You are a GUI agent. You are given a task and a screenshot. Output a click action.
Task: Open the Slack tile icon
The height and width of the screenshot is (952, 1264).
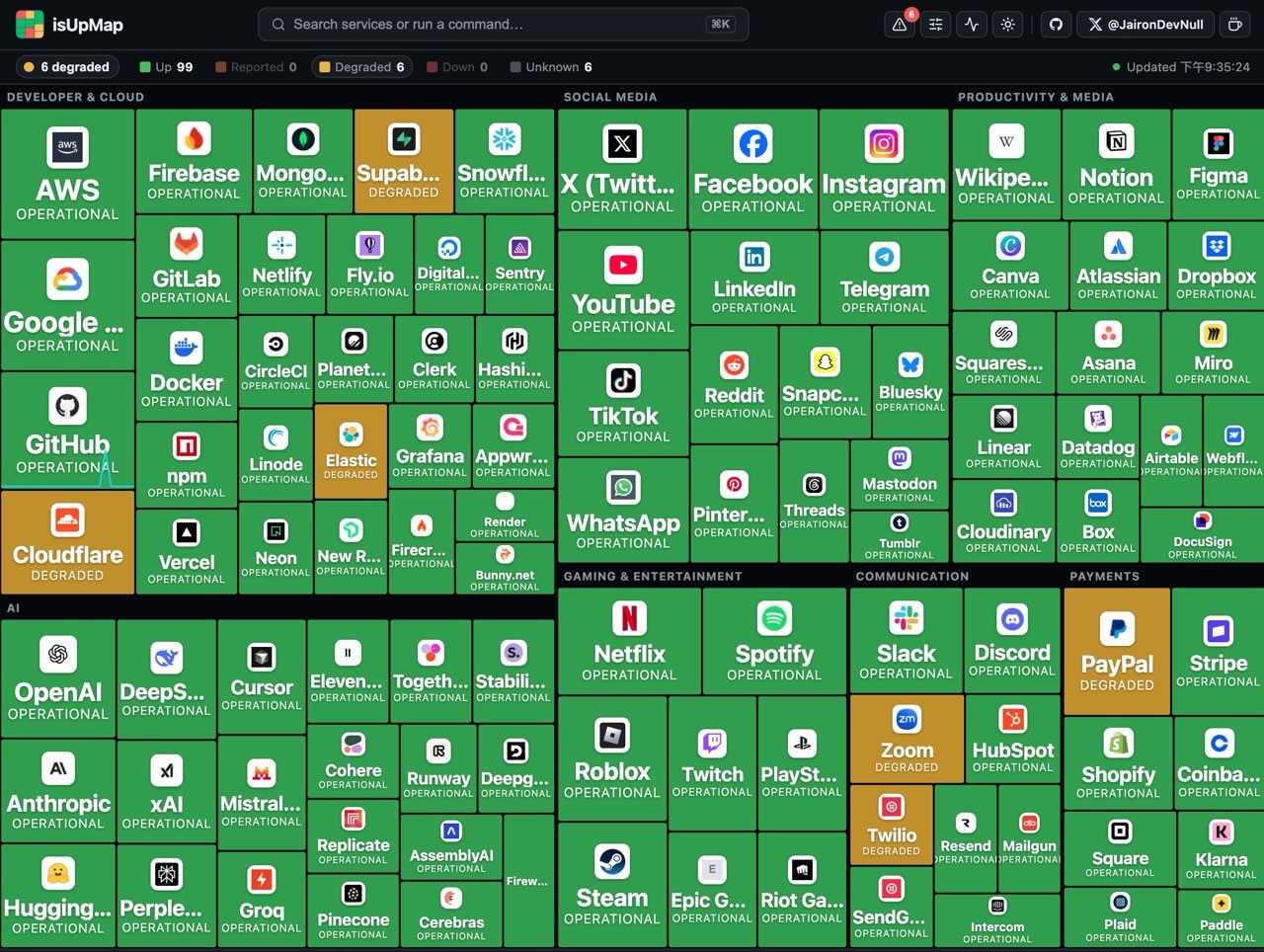point(906,619)
